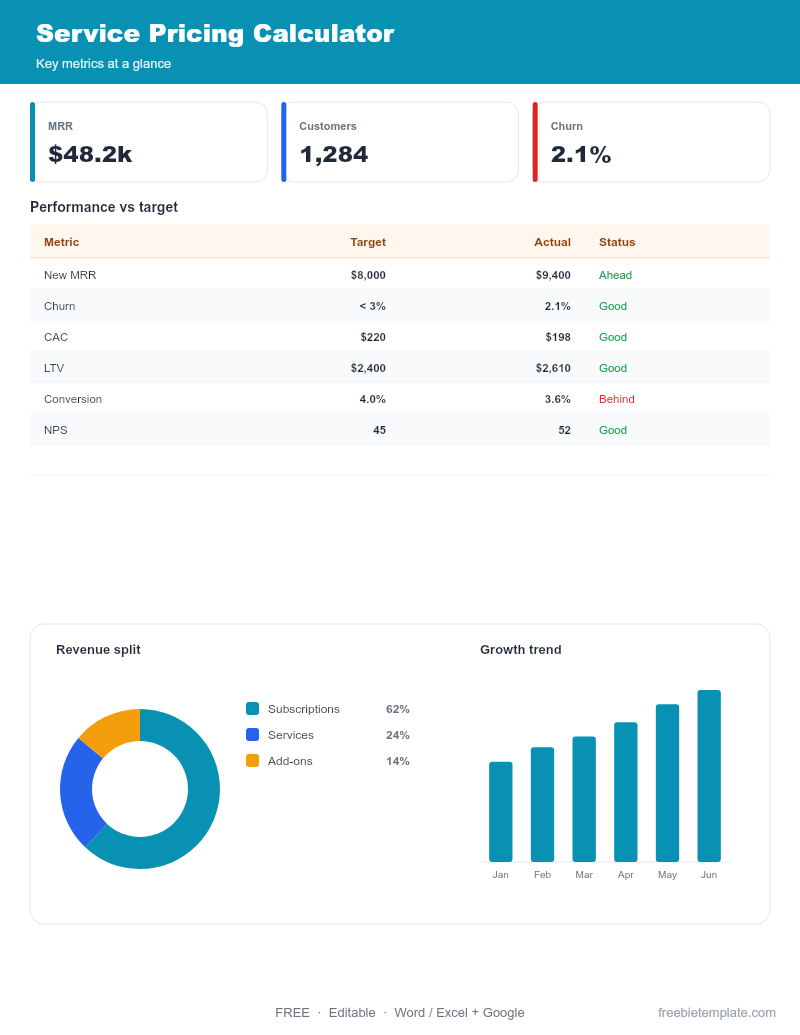800x1035 pixels.
Task: Select the Churn 2.1% metric card
Action: 651,142
